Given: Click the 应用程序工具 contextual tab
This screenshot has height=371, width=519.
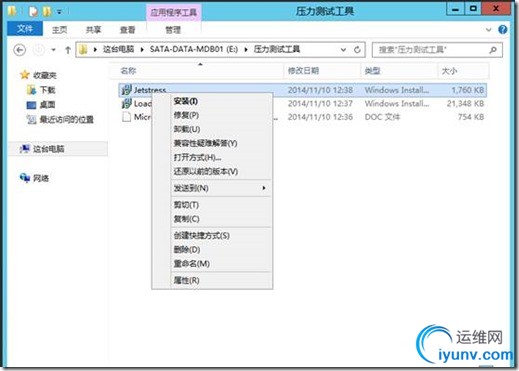Looking at the screenshot, I should click(173, 13).
